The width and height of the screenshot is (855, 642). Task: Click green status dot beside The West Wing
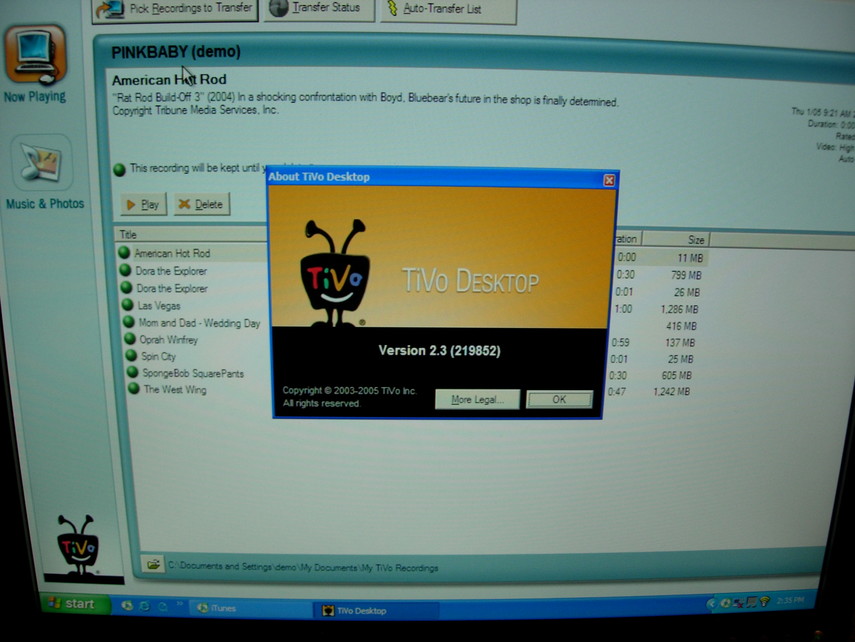tap(134, 388)
